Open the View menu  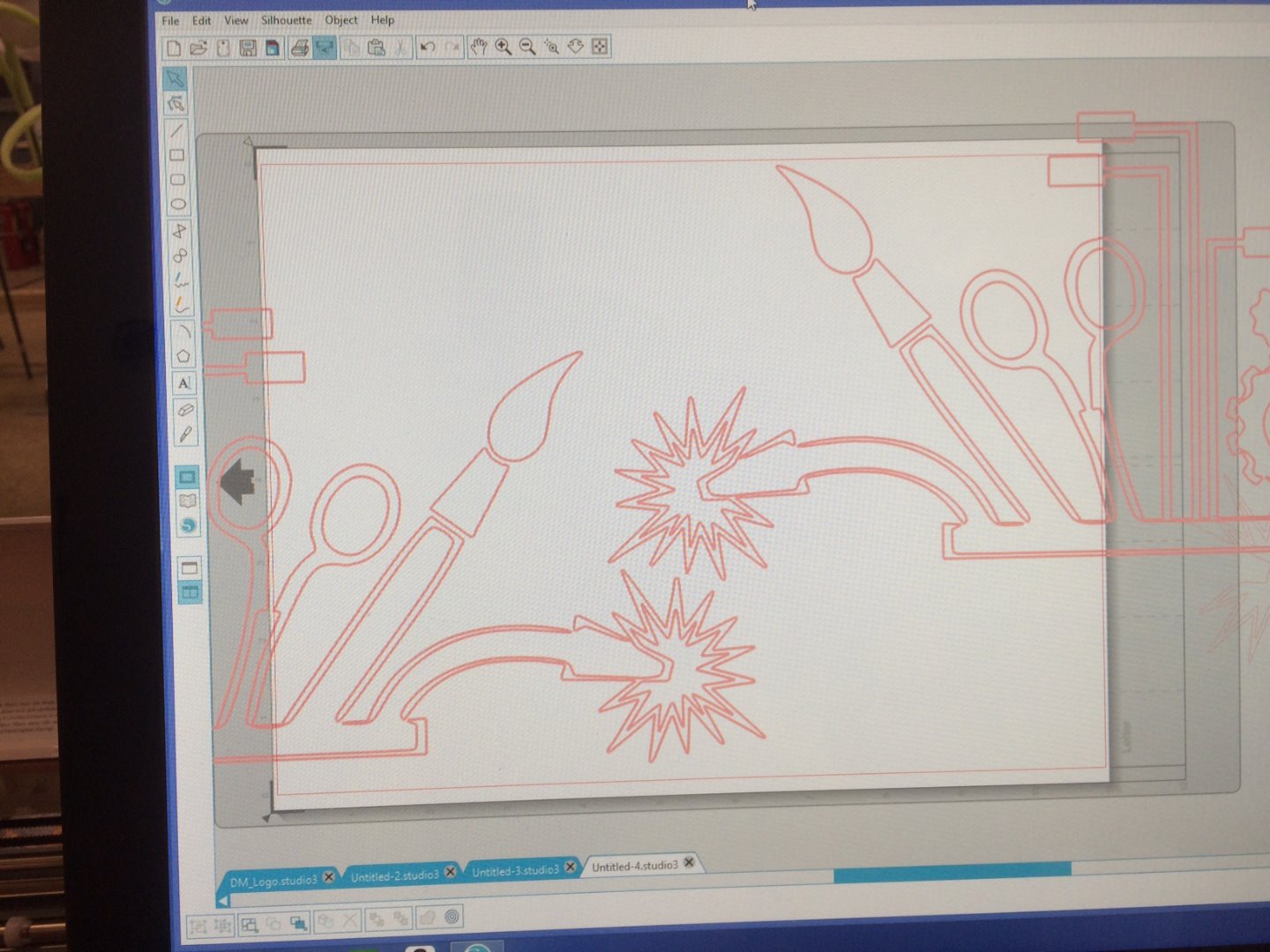coord(235,19)
